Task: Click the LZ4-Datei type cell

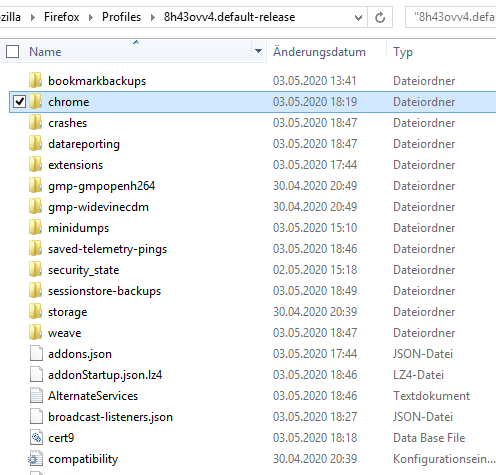Action: (418, 375)
